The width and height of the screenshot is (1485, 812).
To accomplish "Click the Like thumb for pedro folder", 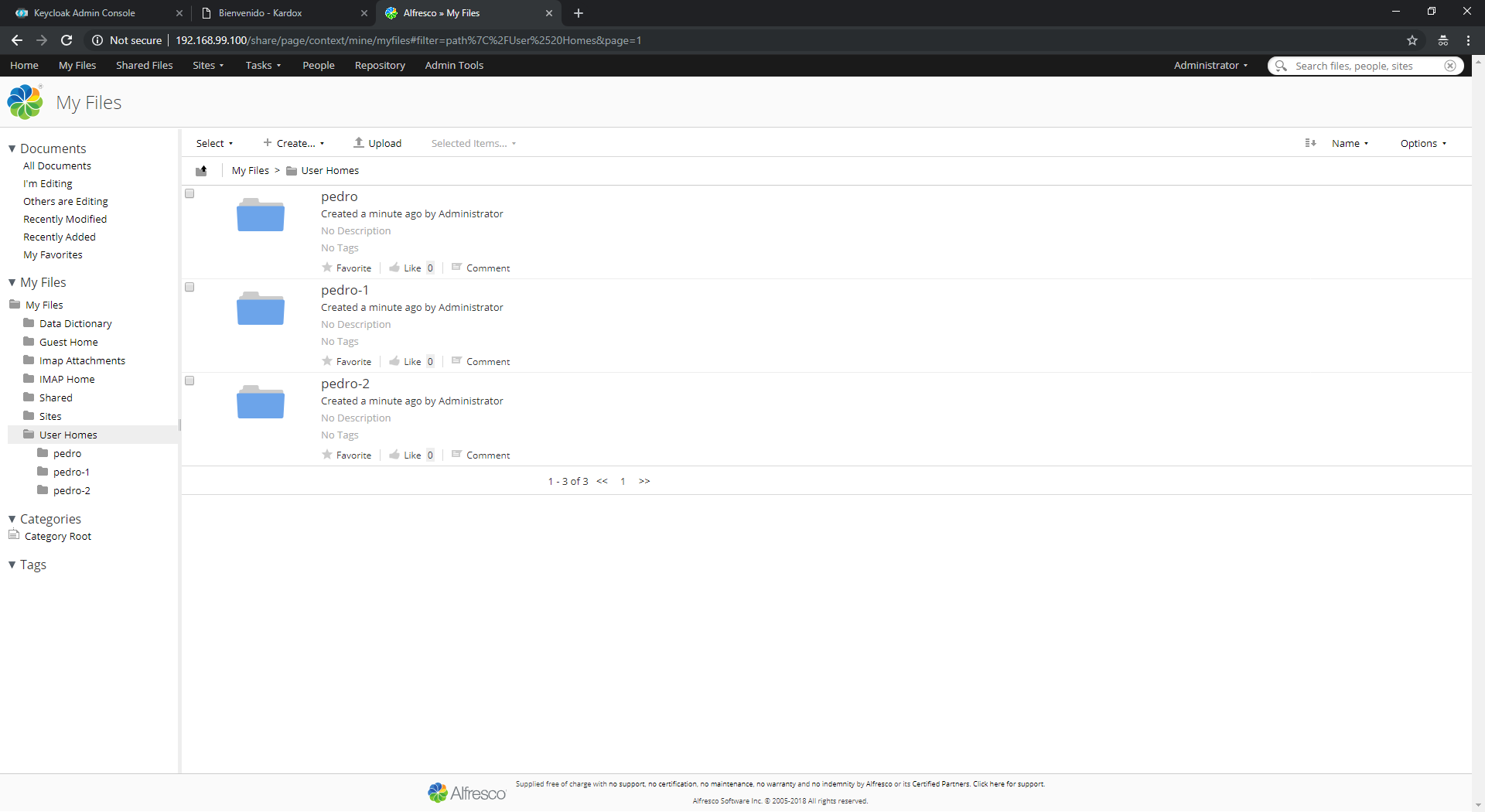I will click(x=394, y=268).
